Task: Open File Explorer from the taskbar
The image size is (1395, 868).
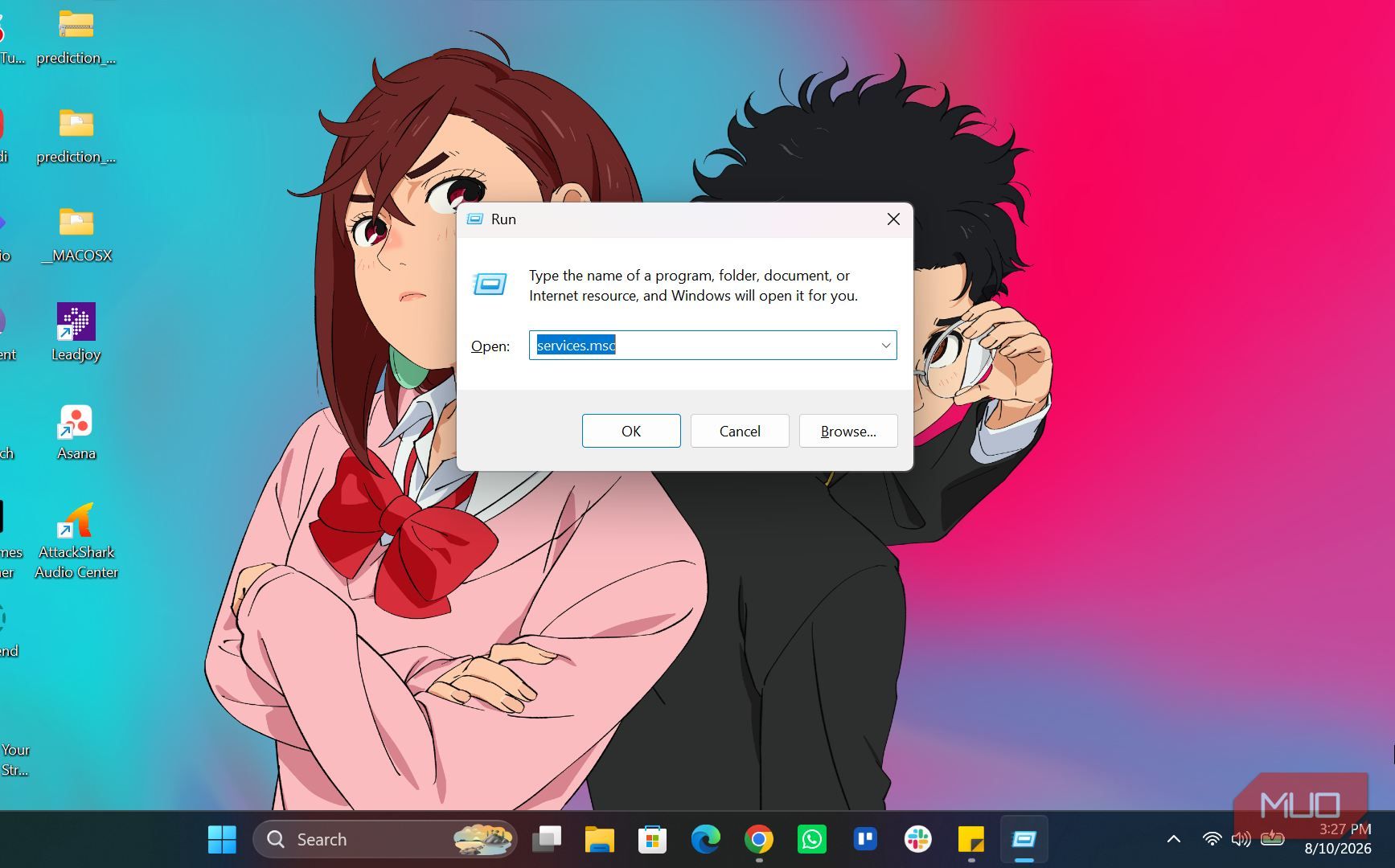Action: 599,839
